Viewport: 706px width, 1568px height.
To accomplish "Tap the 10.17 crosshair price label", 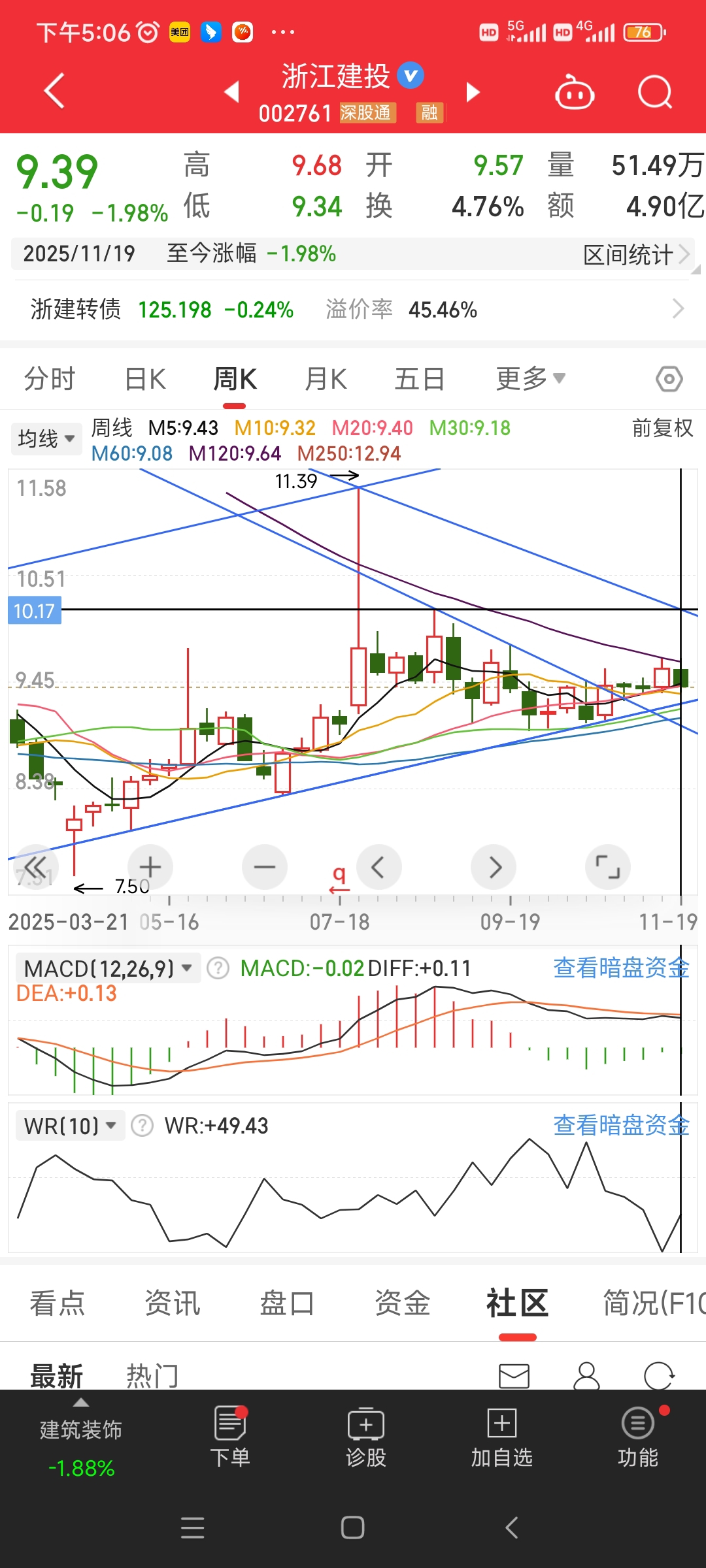I will [34, 611].
